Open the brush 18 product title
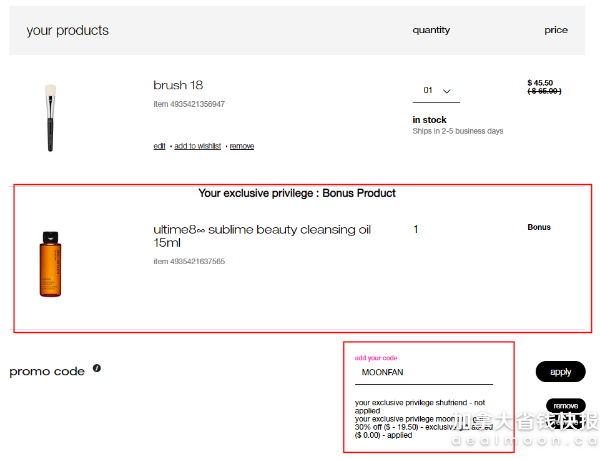 tap(178, 85)
